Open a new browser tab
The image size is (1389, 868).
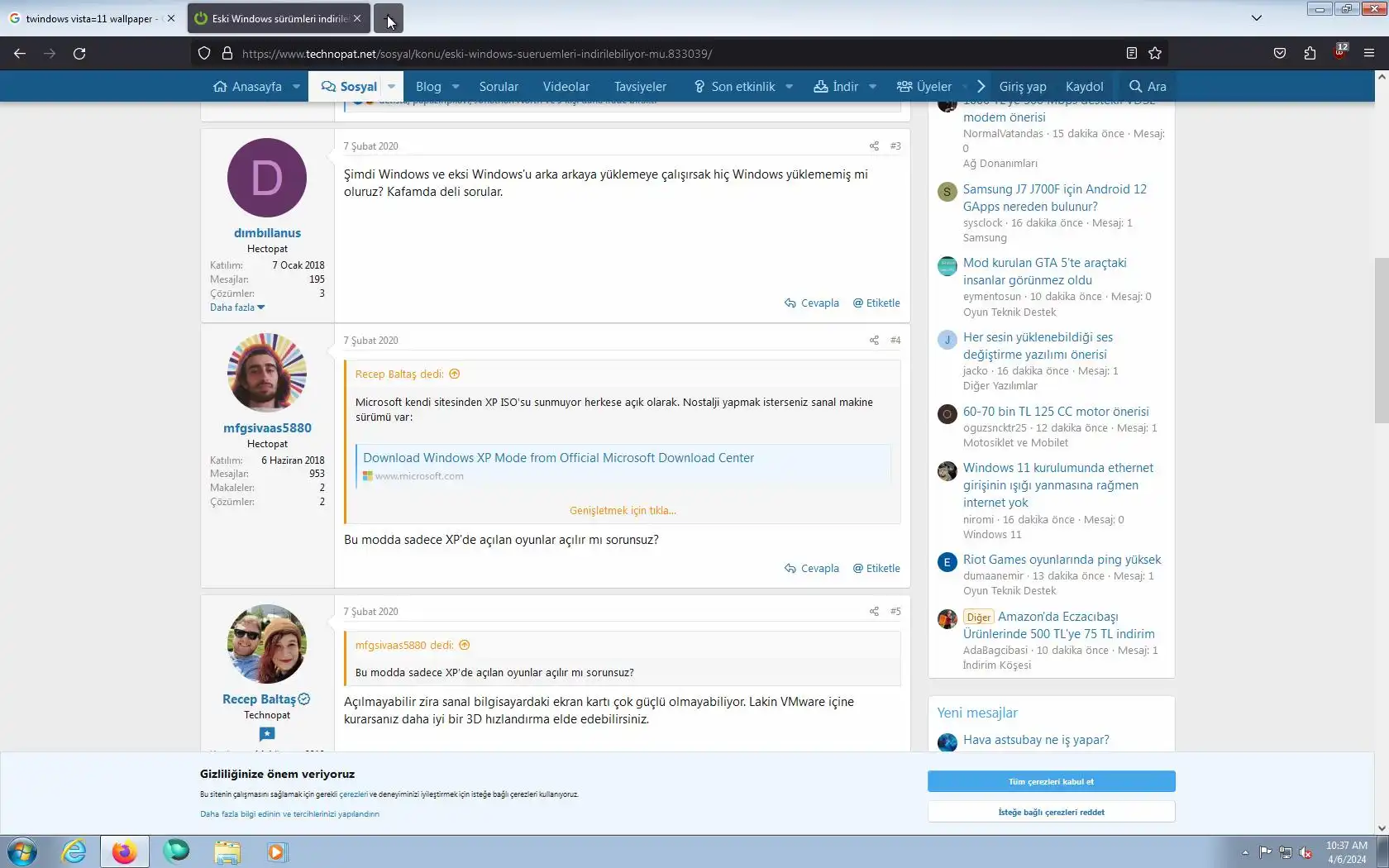pyautogui.click(x=388, y=18)
